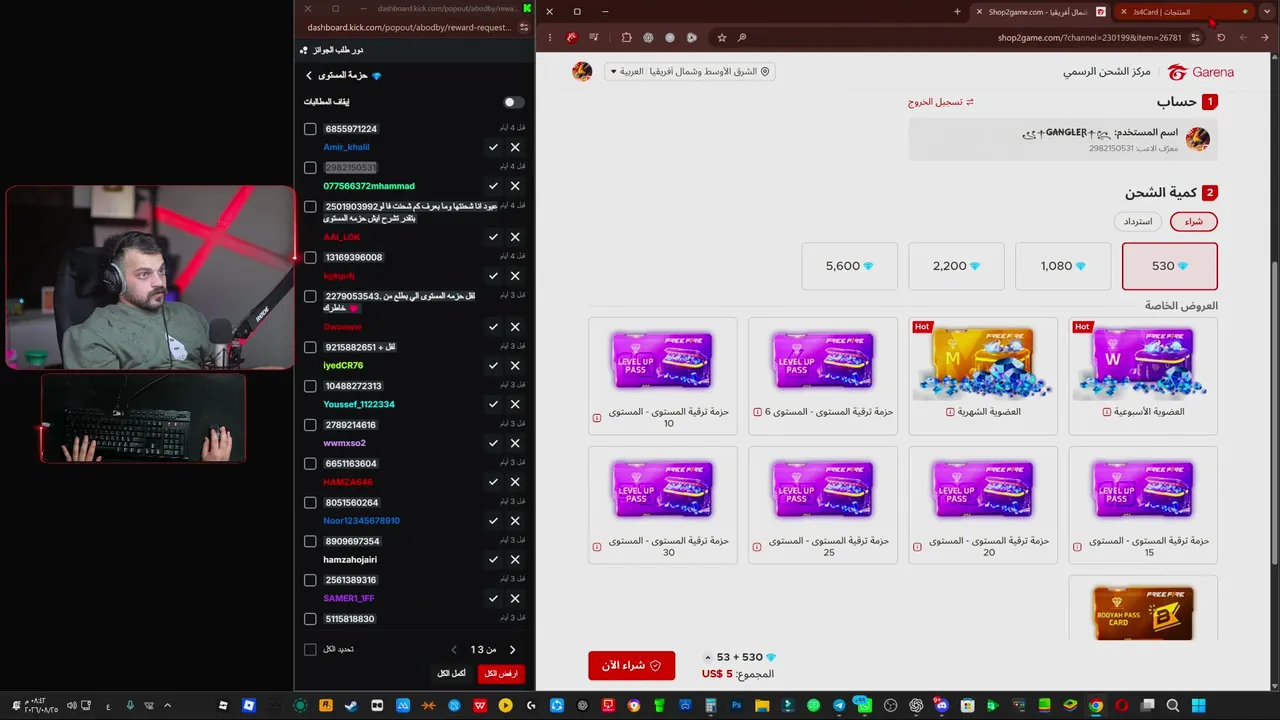Open Photoshop from the taskbar
This screenshot has height=720, width=1280.
pyautogui.click(x=737, y=706)
